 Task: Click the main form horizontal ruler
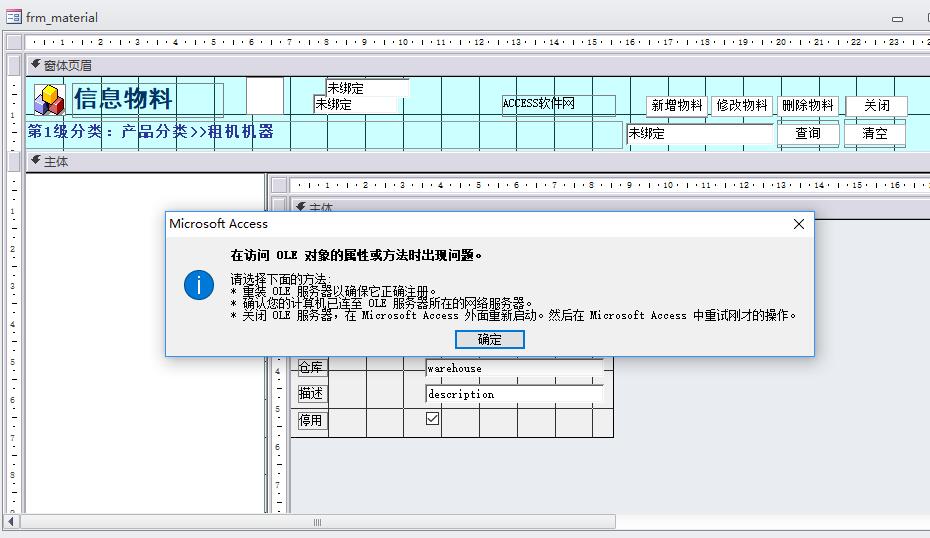[477, 42]
